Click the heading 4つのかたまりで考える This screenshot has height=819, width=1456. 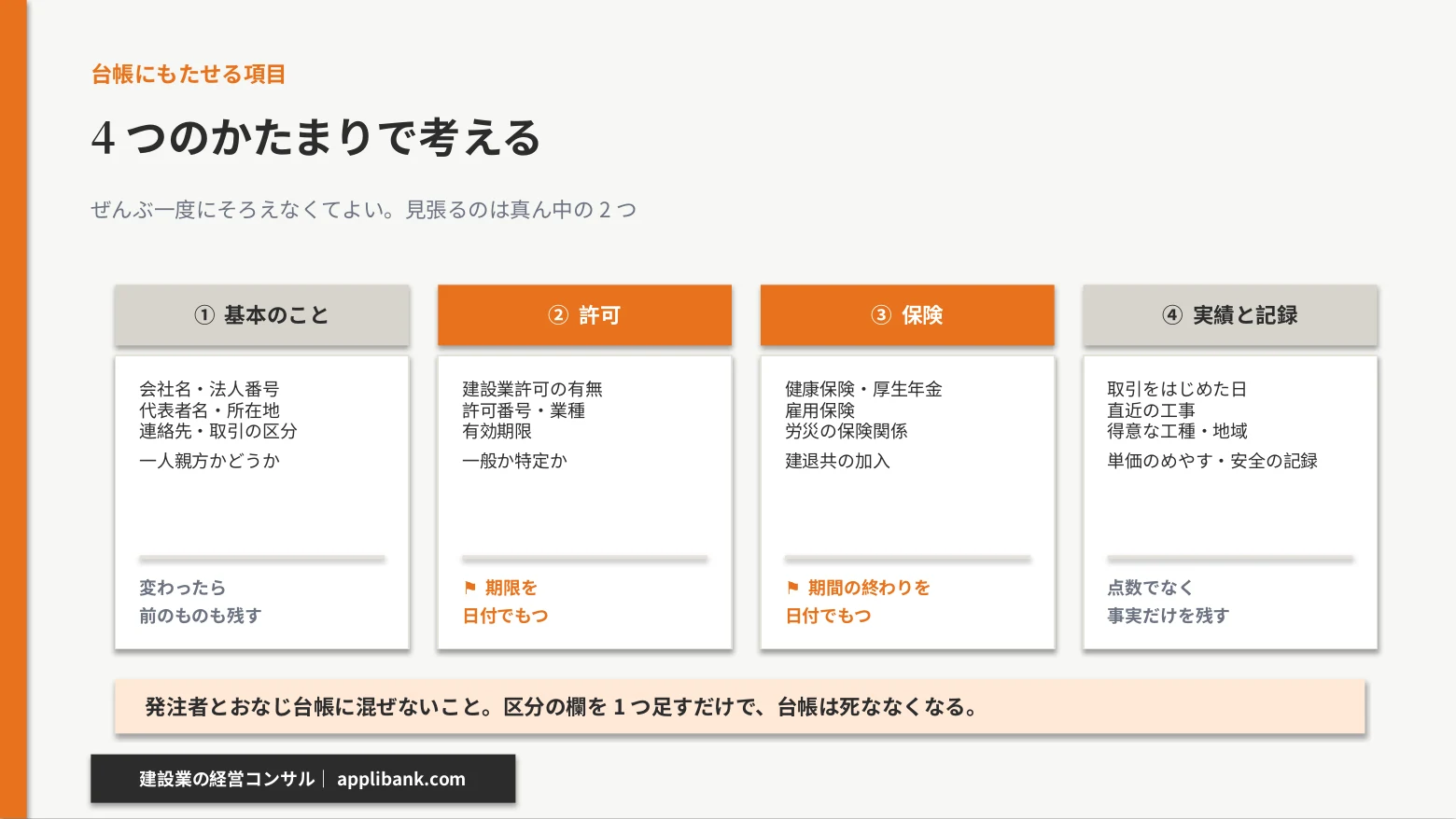click(x=316, y=138)
